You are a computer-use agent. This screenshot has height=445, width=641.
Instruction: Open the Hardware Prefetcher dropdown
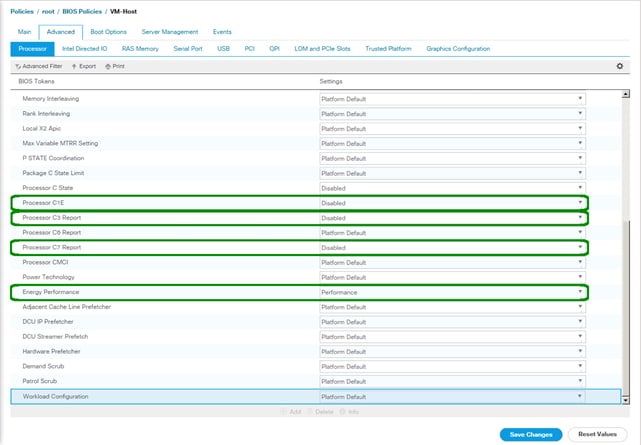click(x=452, y=352)
